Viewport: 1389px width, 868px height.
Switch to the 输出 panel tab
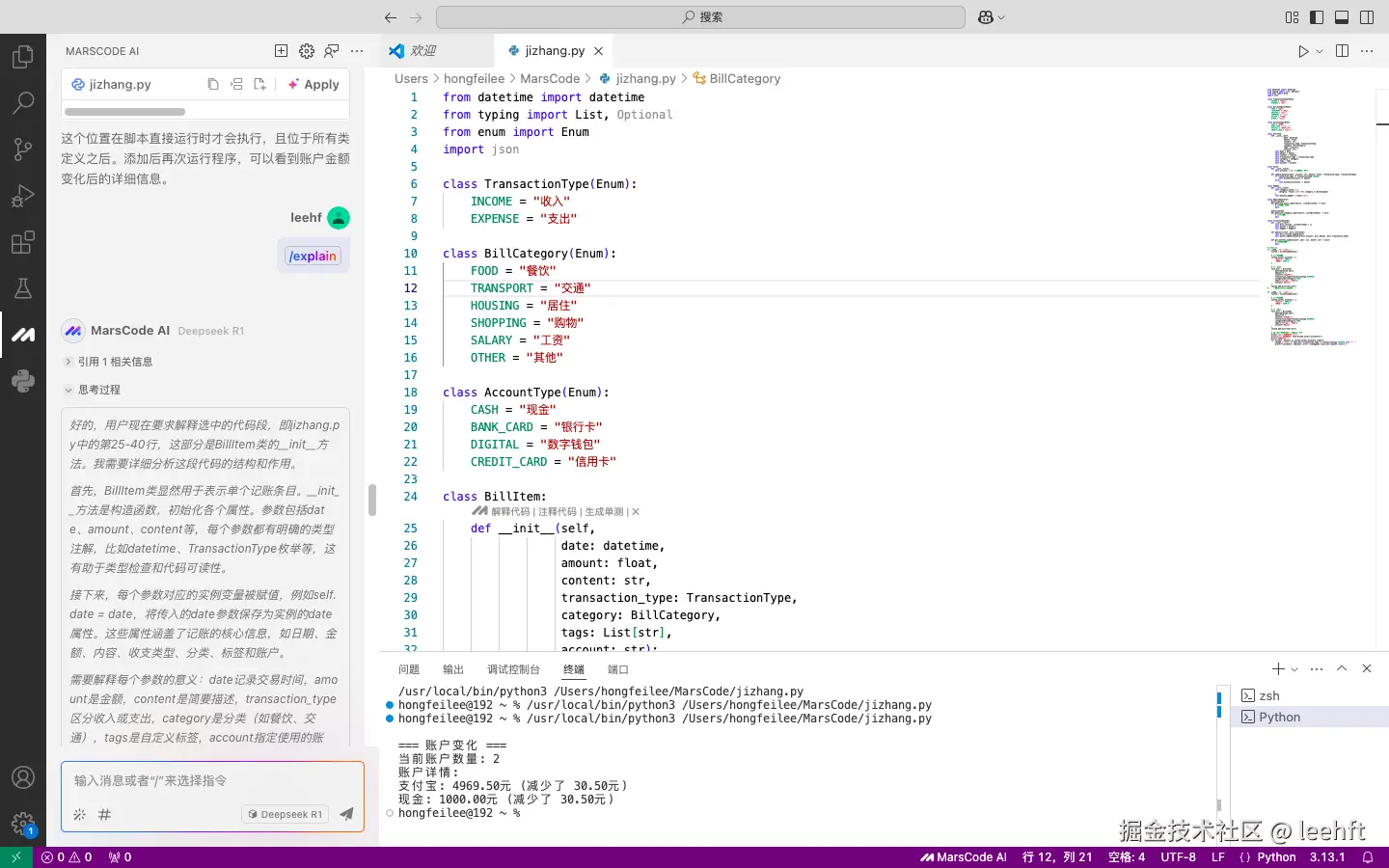tap(453, 669)
